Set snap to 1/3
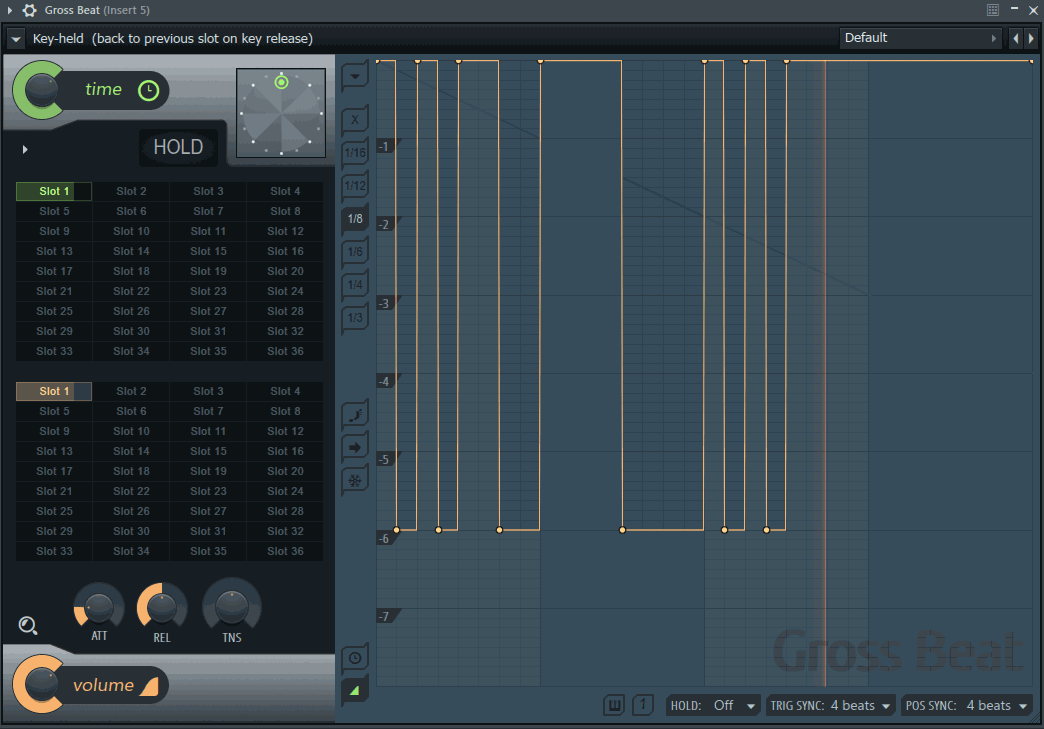This screenshot has width=1044, height=729. tap(355, 318)
